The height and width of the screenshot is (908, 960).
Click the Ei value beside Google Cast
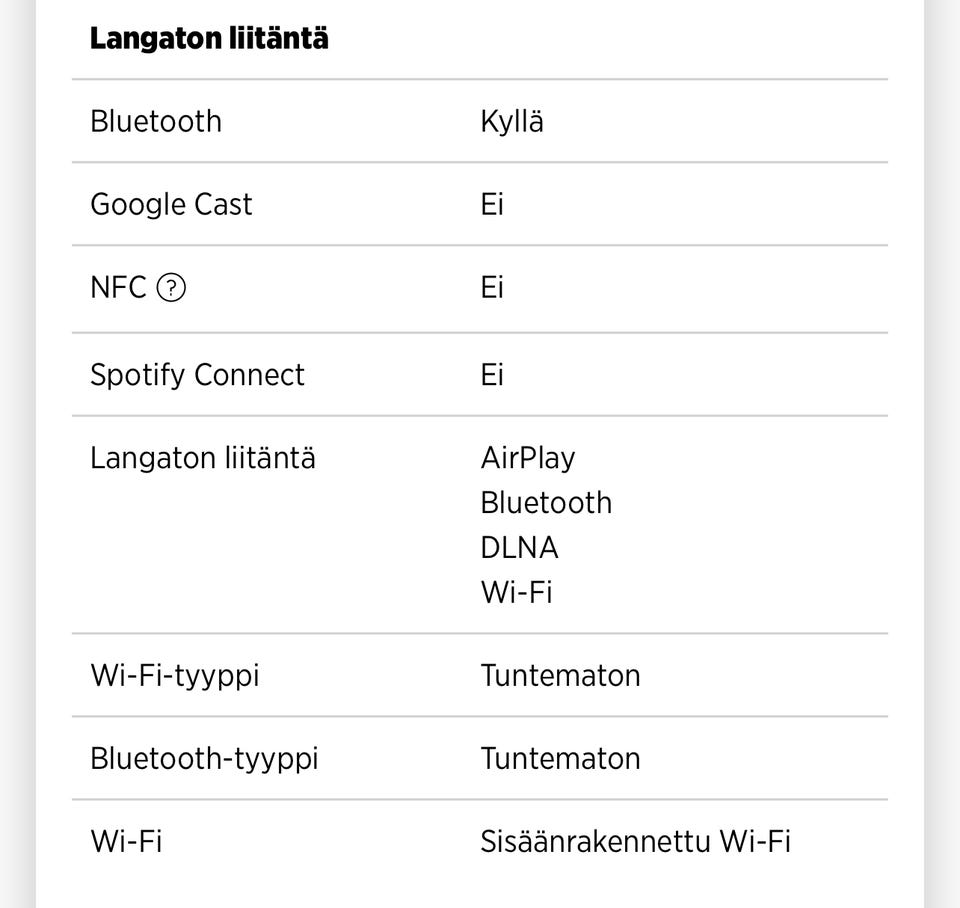point(492,204)
